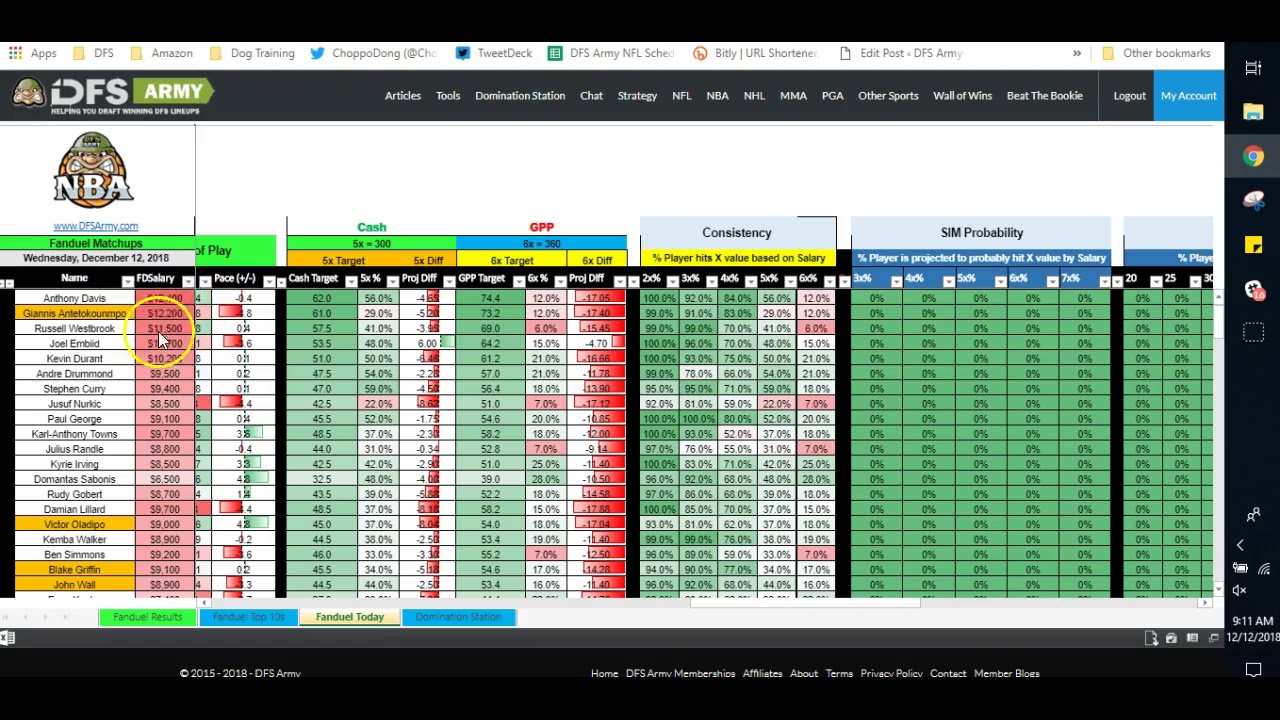Open the Articles menu item
Image resolution: width=1280 pixels, height=720 pixels.
click(403, 95)
